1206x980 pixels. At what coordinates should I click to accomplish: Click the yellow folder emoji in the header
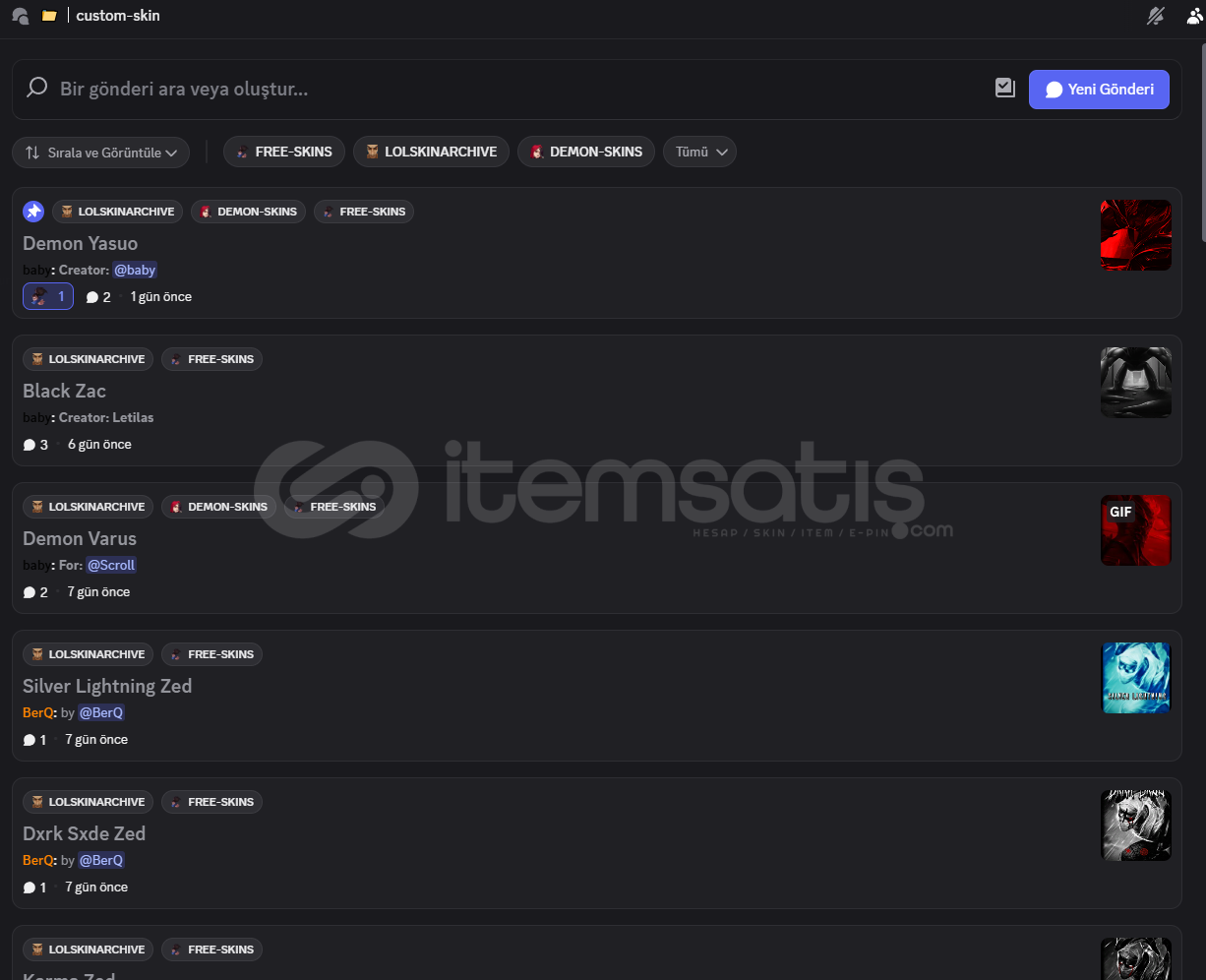49,16
